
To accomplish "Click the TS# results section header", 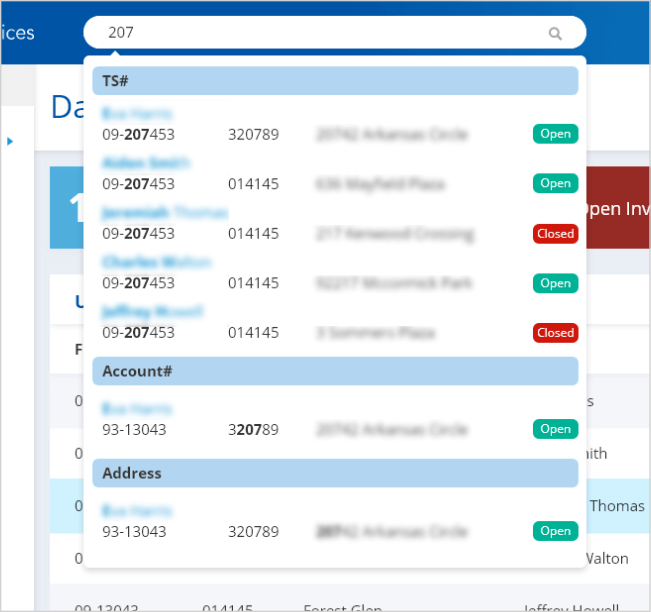I will point(335,81).
